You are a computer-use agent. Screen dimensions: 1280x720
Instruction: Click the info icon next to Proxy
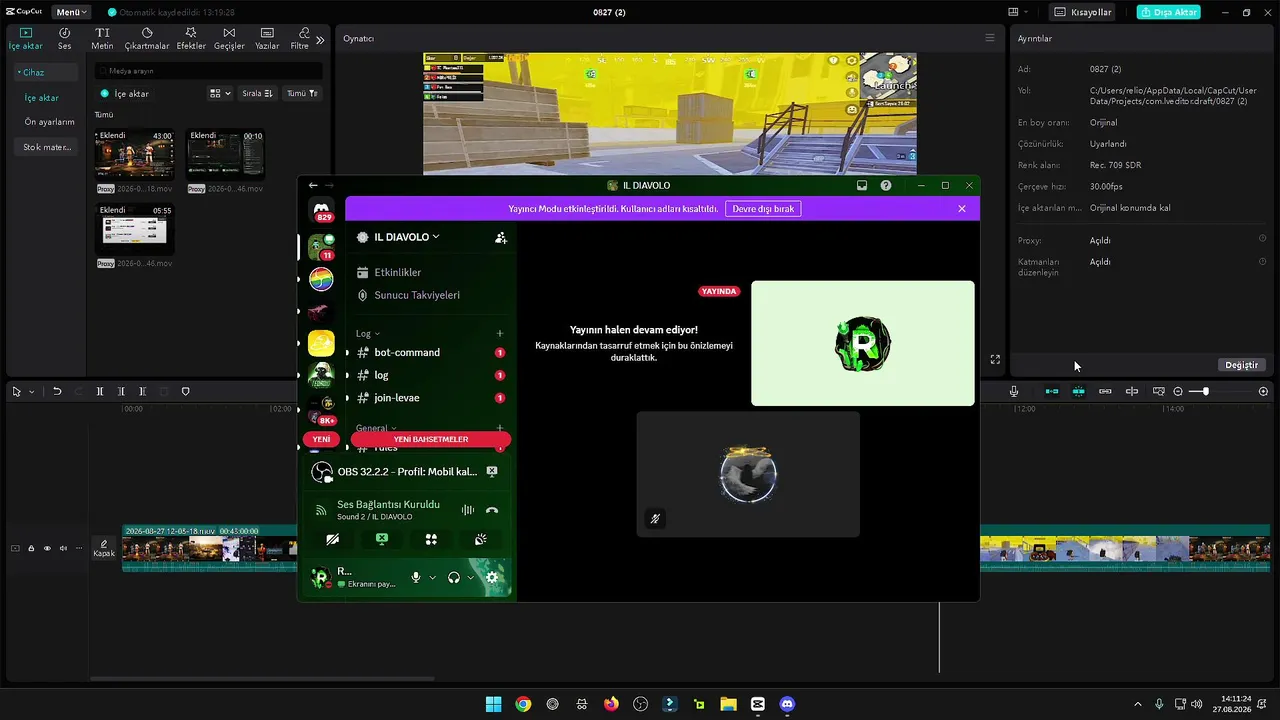1262,239
